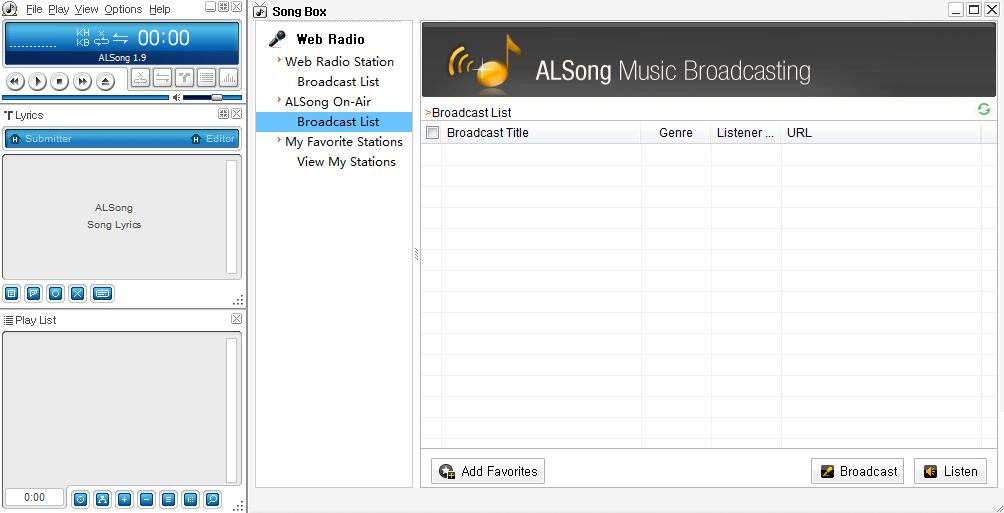Tick the select-all checkbox beside Broadcast Title
Viewport: 1004px width, 513px height.
pos(433,133)
